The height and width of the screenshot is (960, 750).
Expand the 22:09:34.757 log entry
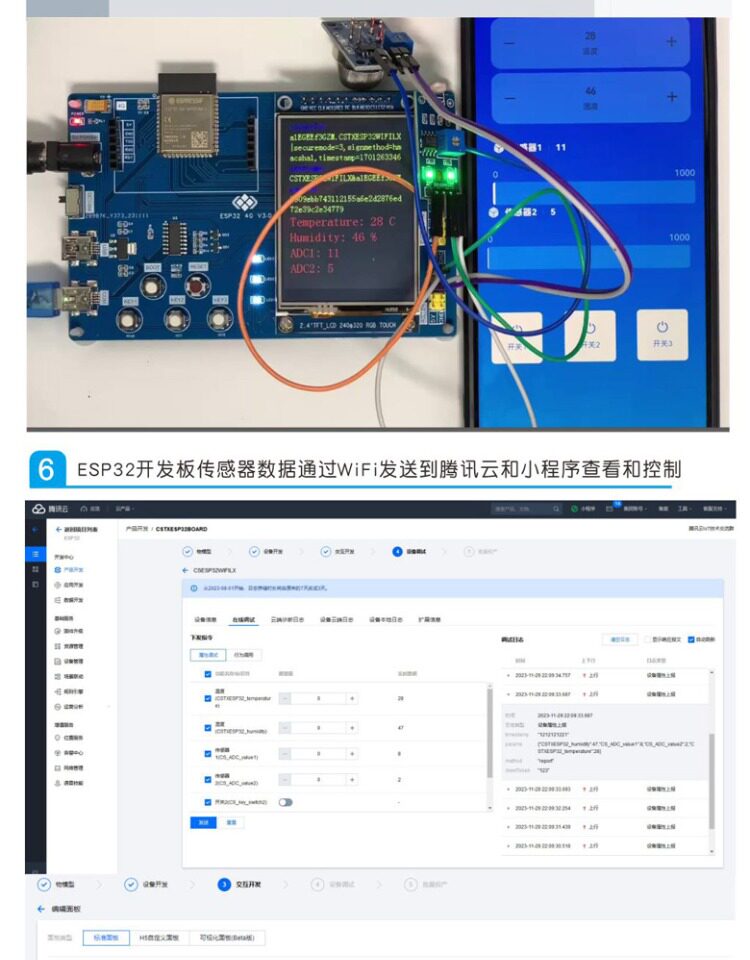point(508,675)
